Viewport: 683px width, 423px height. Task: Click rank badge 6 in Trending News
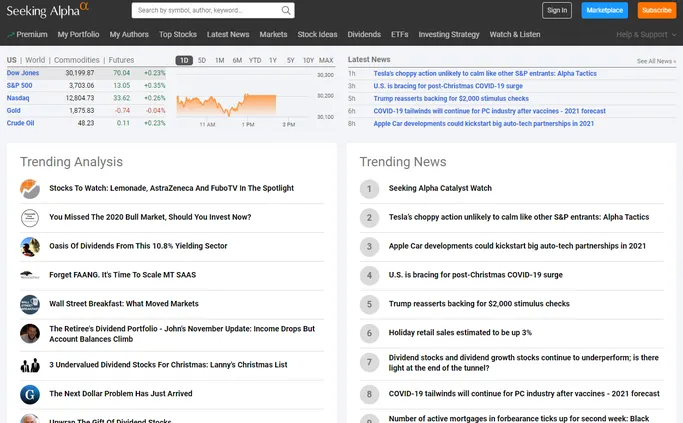point(369,333)
